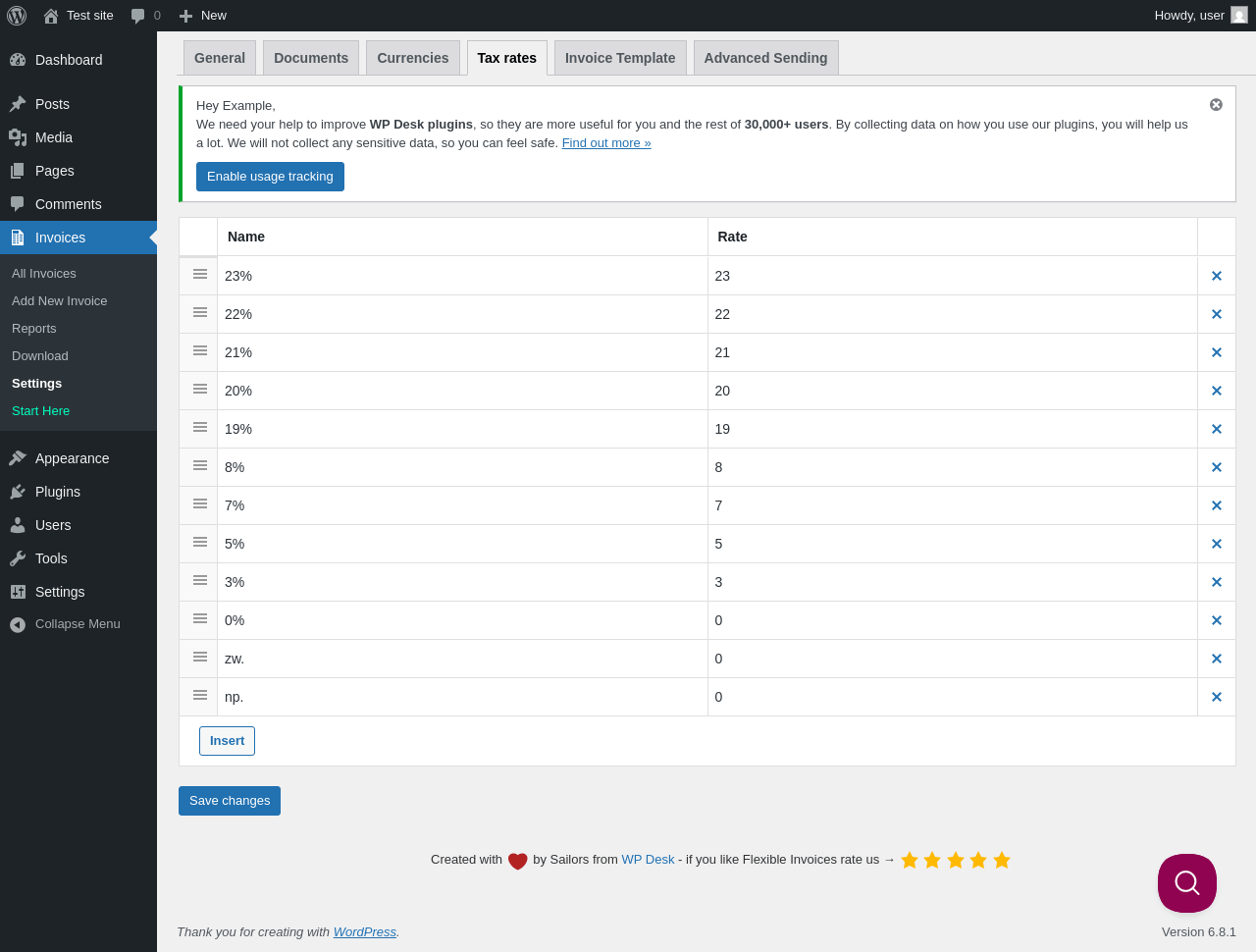Open the Invoice Template tab
Image resolution: width=1256 pixels, height=952 pixels.
(x=620, y=58)
